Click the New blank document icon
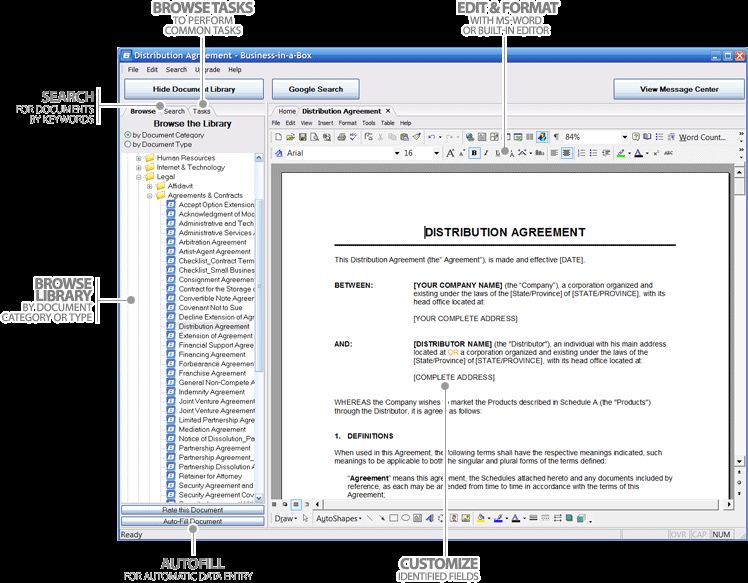This screenshot has width=748, height=583. [278, 137]
